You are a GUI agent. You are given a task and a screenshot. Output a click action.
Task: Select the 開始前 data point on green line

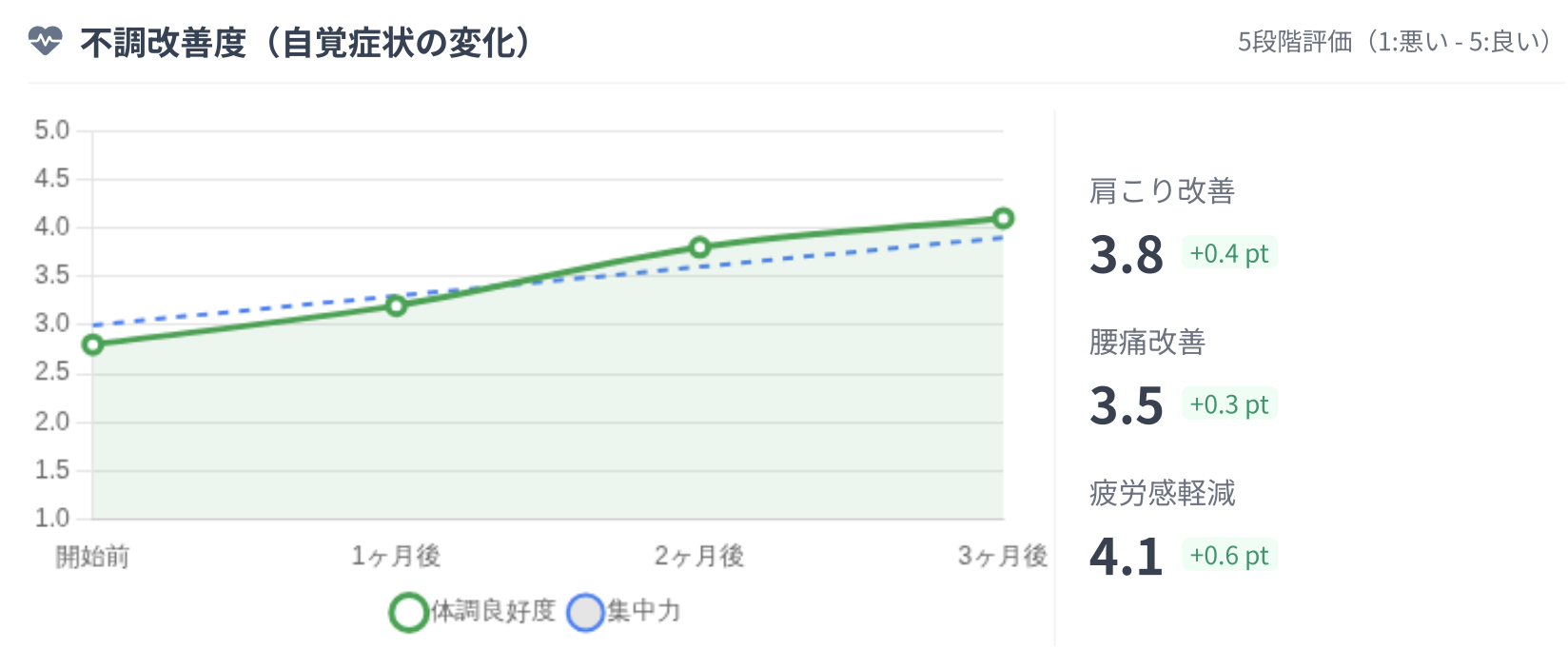(92, 344)
